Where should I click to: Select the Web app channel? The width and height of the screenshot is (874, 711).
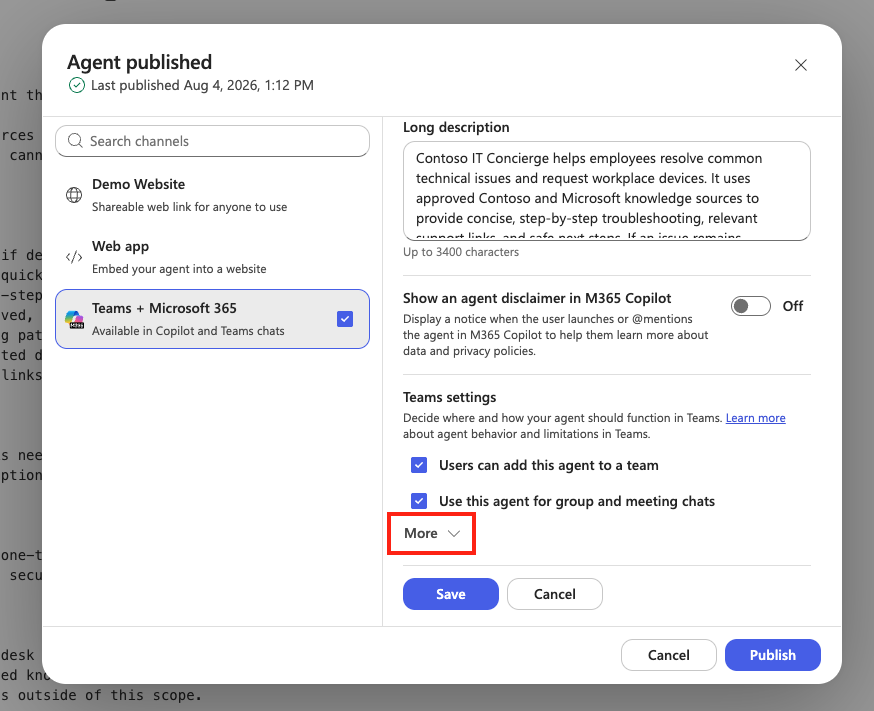click(x=212, y=257)
